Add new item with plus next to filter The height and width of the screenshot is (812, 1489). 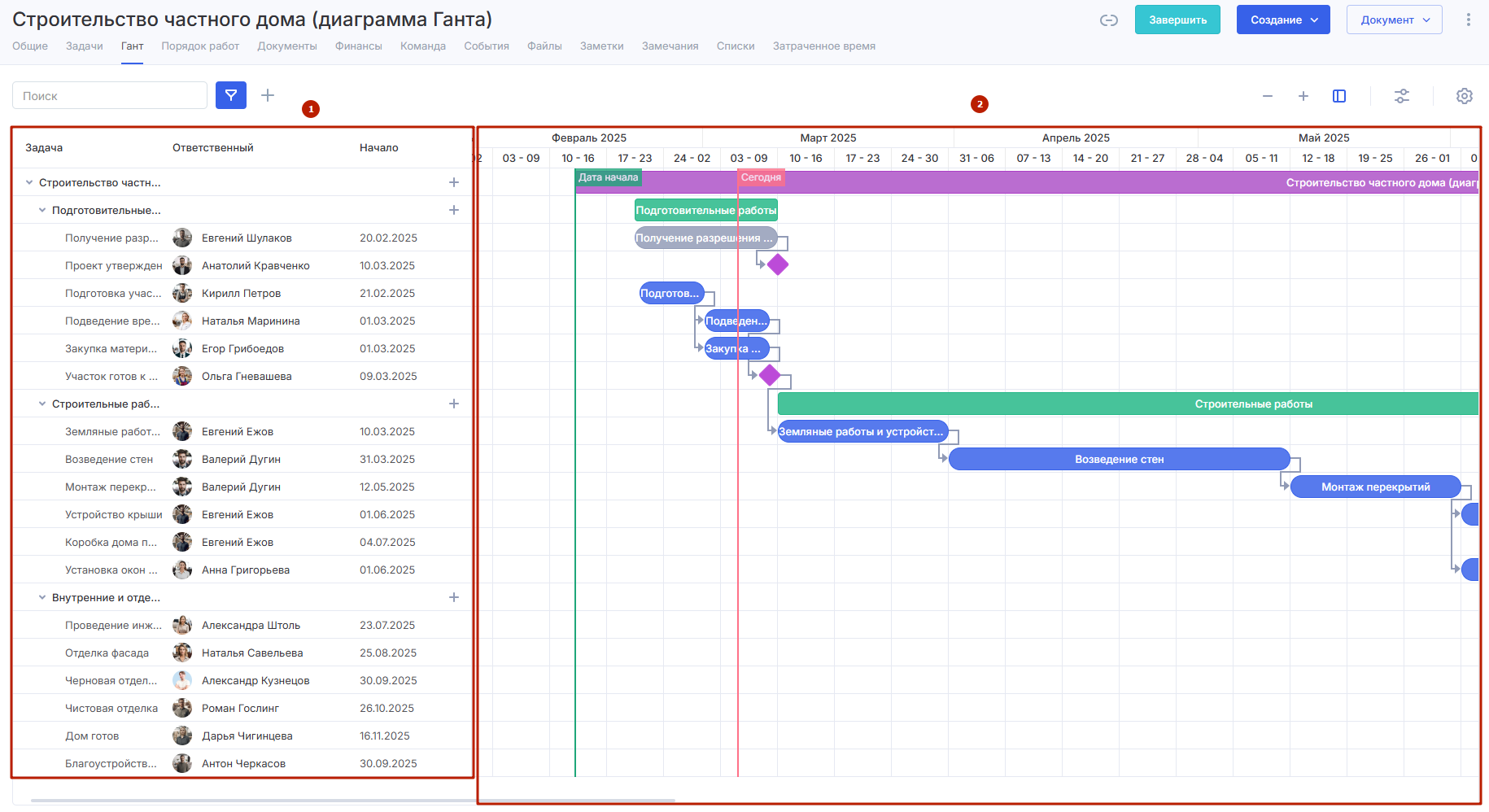(268, 95)
